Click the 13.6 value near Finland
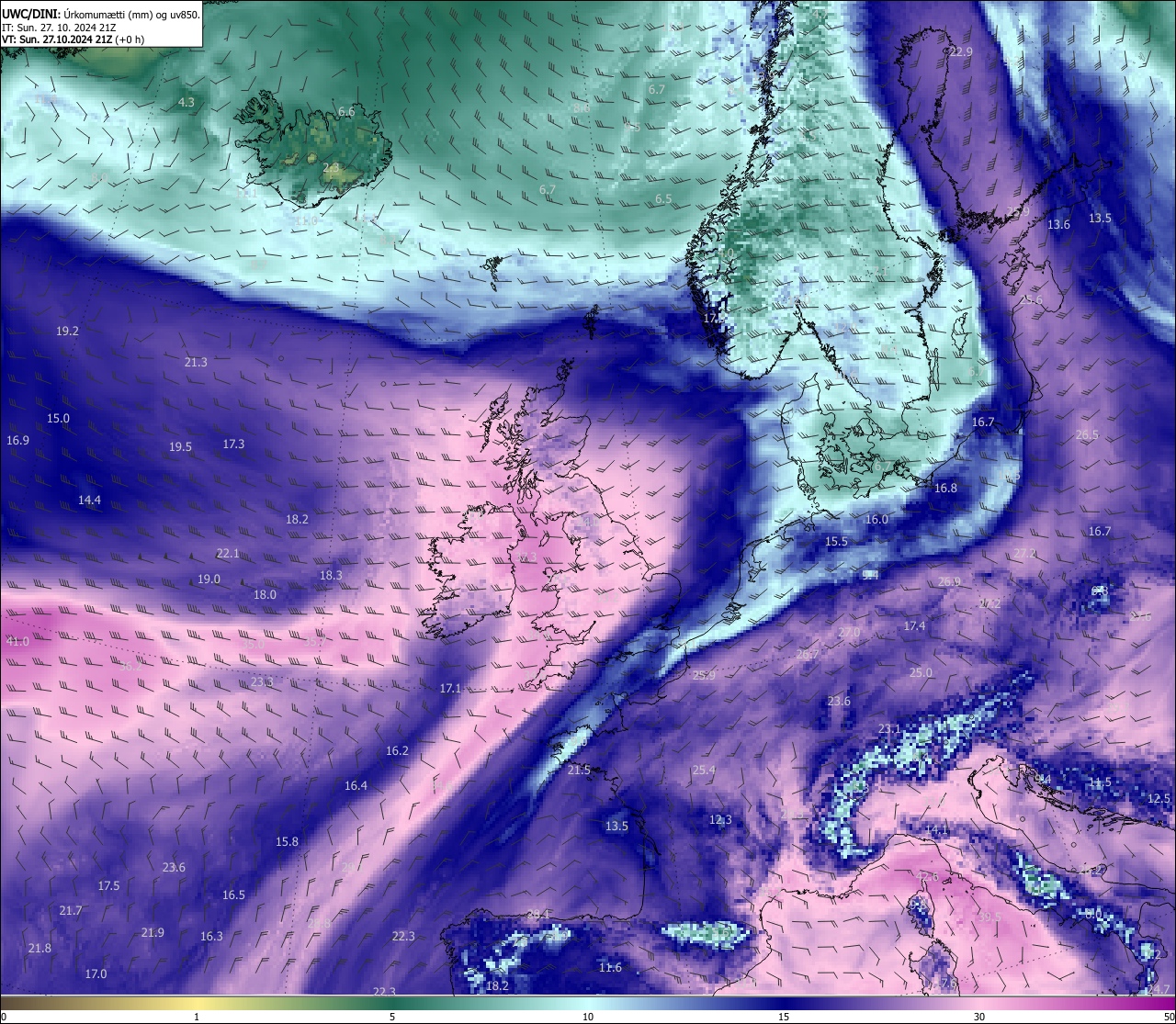 [x=1058, y=225]
